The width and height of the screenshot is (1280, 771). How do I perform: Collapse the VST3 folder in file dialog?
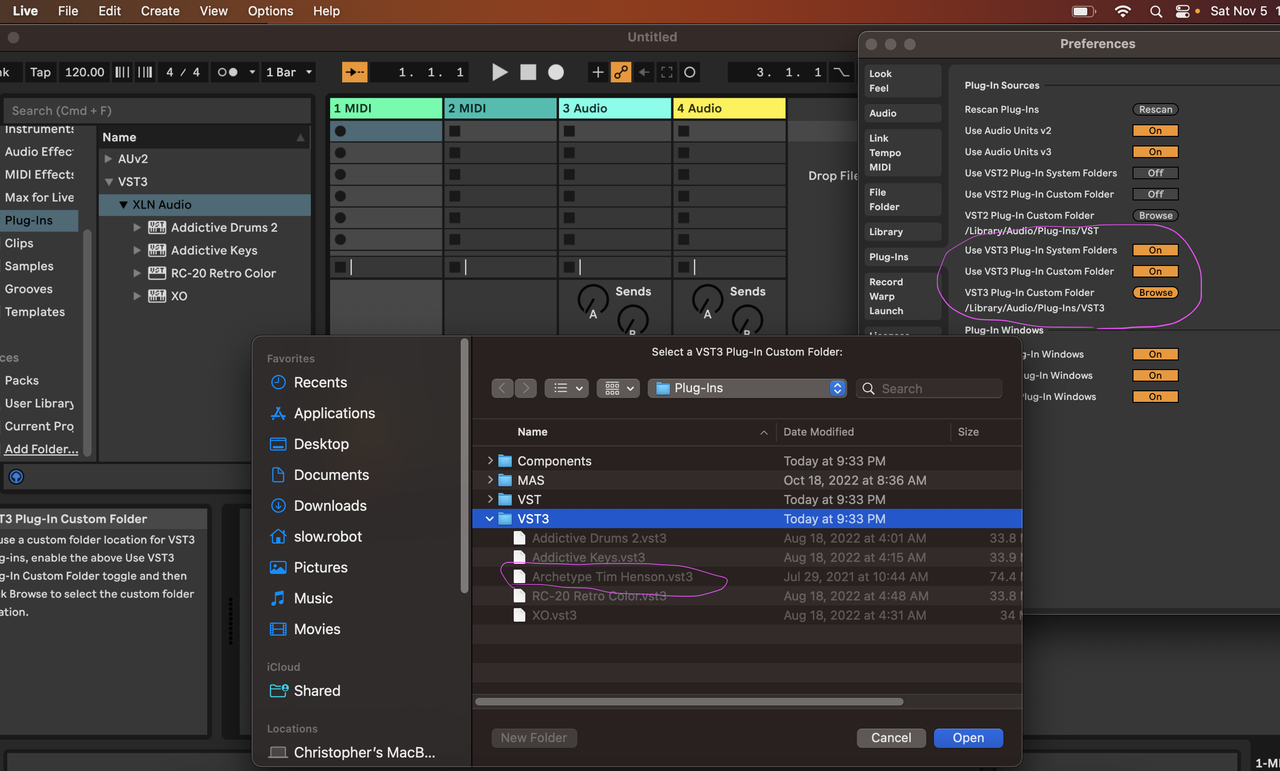[x=490, y=519]
